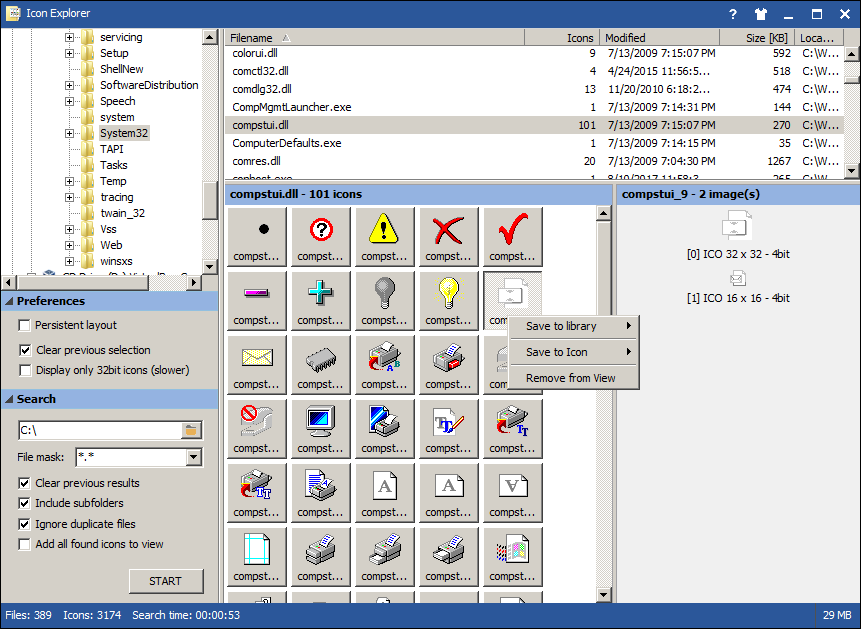This screenshot has width=861, height=629.
Task: Expand the Speech folder tree node
Action: tap(70, 101)
